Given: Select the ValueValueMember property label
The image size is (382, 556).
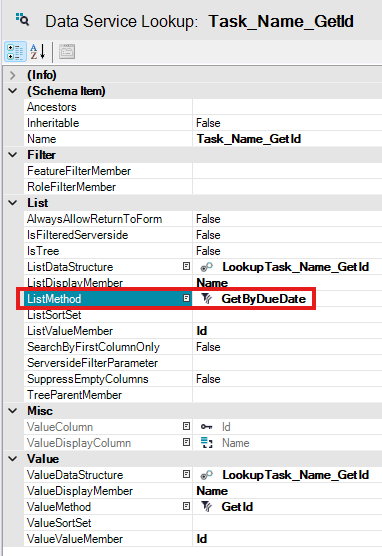Looking at the screenshot, I should coord(75,539).
